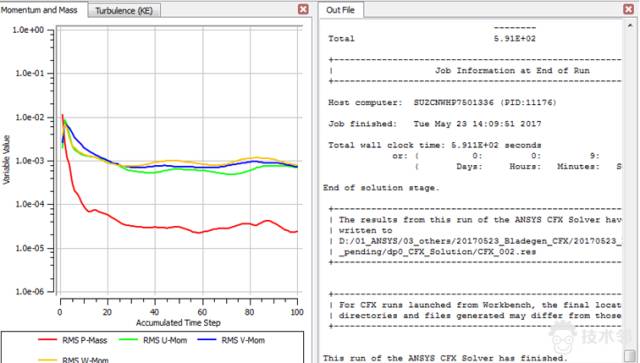Image resolution: width=640 pixels, height=363 pixels.
Task: Select the RMS P-Mass legend label
Action: (84, 340)
